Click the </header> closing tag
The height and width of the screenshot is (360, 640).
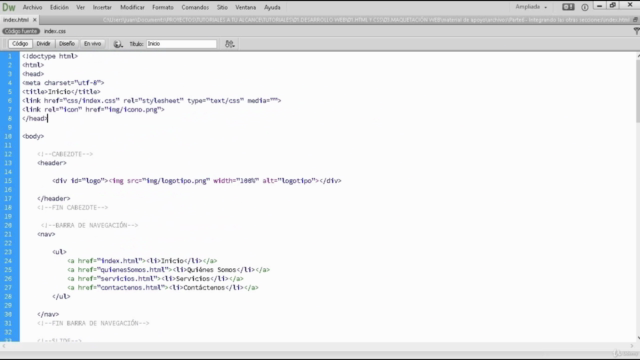tap(53, 198)
